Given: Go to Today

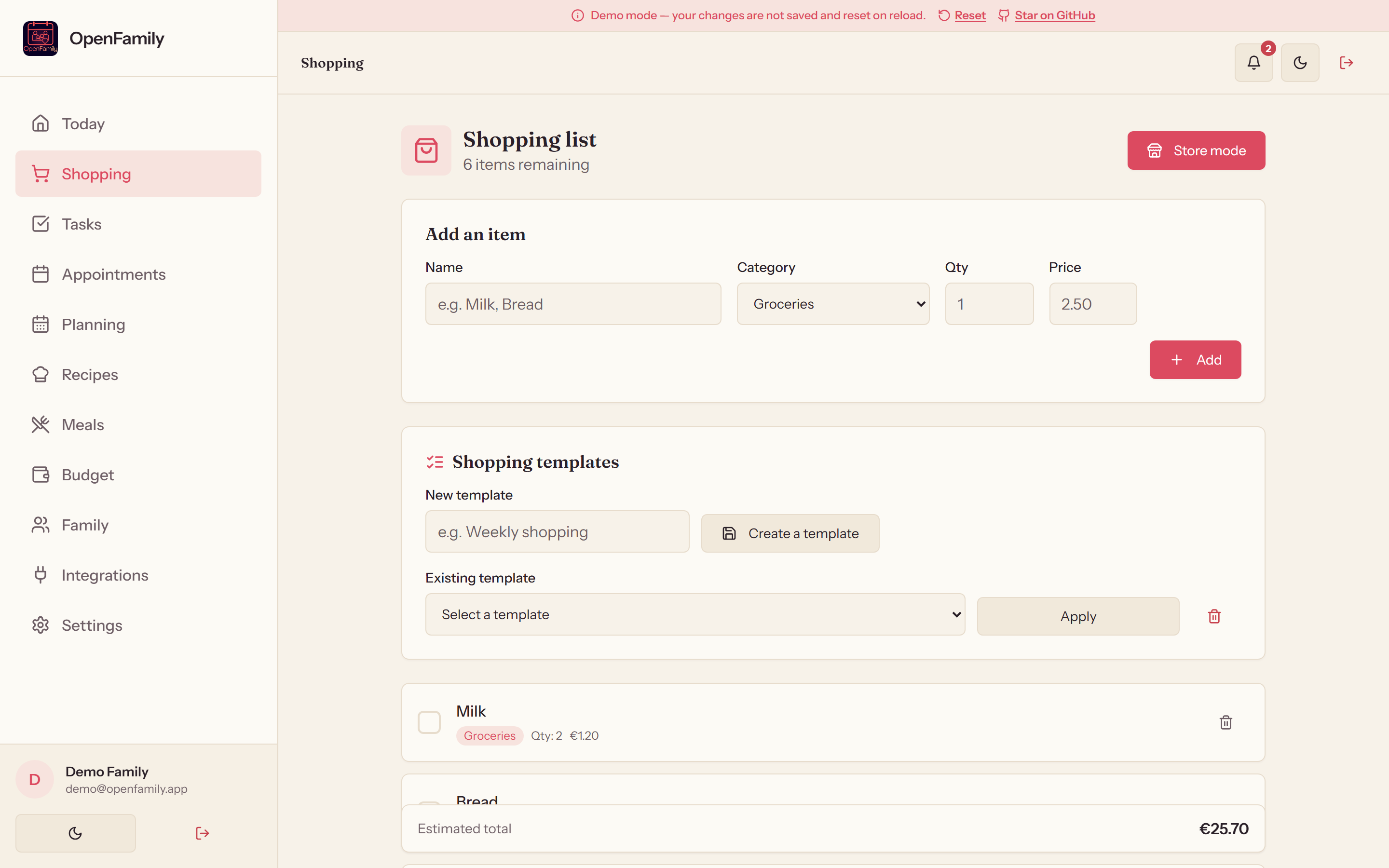Looking at the screenshot, I should pos(138,123).
